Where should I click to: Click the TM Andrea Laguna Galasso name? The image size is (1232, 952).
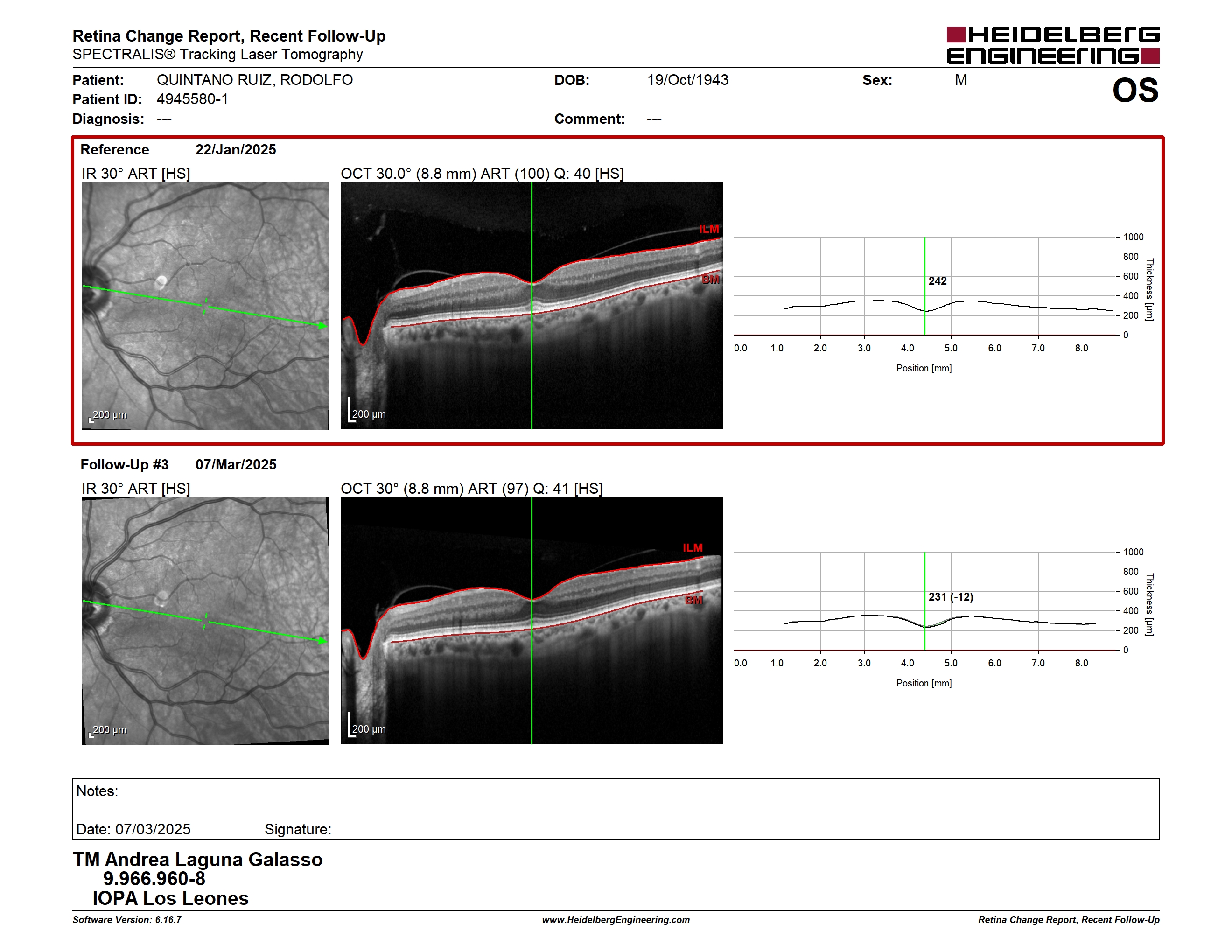click(197, 860)
